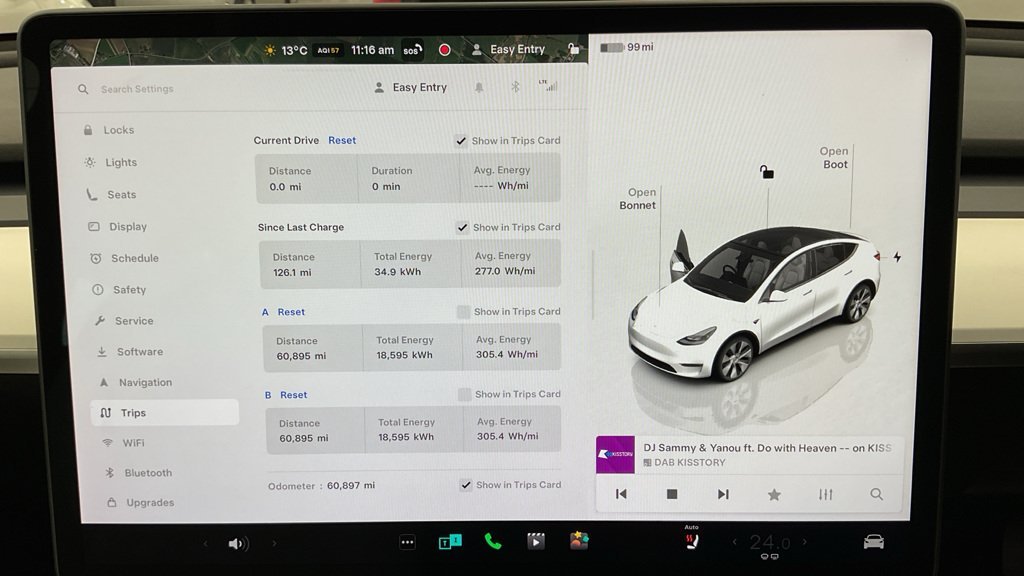Enable Trip B Show in Trips Card
Viewport: 1024px width, 576px height.
(464, 395)
